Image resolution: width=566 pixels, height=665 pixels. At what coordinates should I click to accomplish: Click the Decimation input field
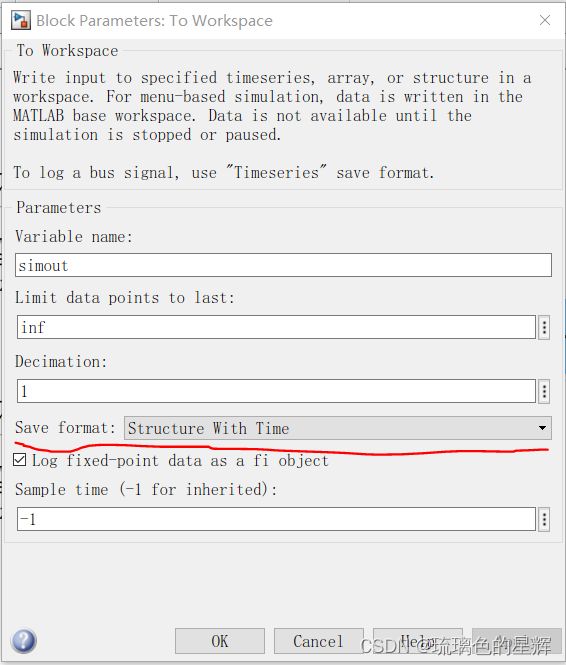pos(276,391)
